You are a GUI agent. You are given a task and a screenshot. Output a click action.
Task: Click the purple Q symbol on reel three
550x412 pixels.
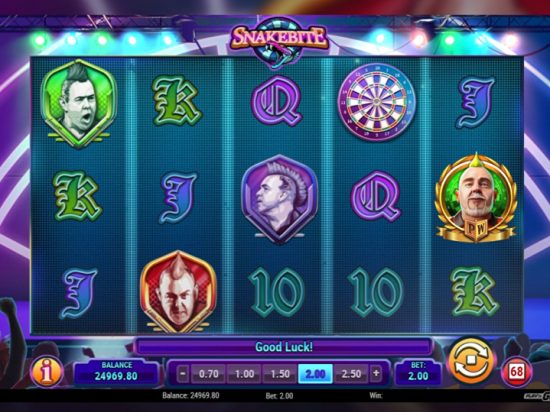(277, 101)
